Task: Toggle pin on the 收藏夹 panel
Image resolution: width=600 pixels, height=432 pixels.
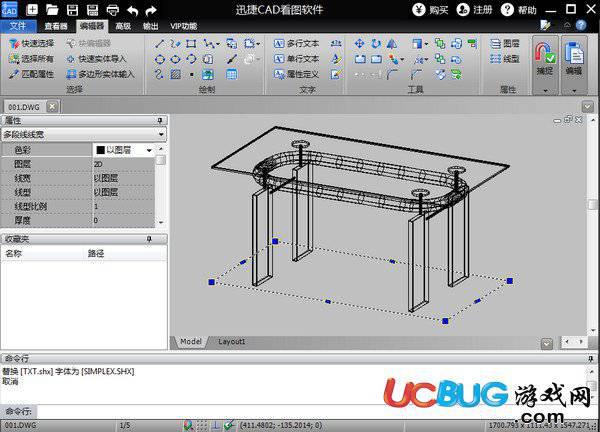Action: click(149, 239)
